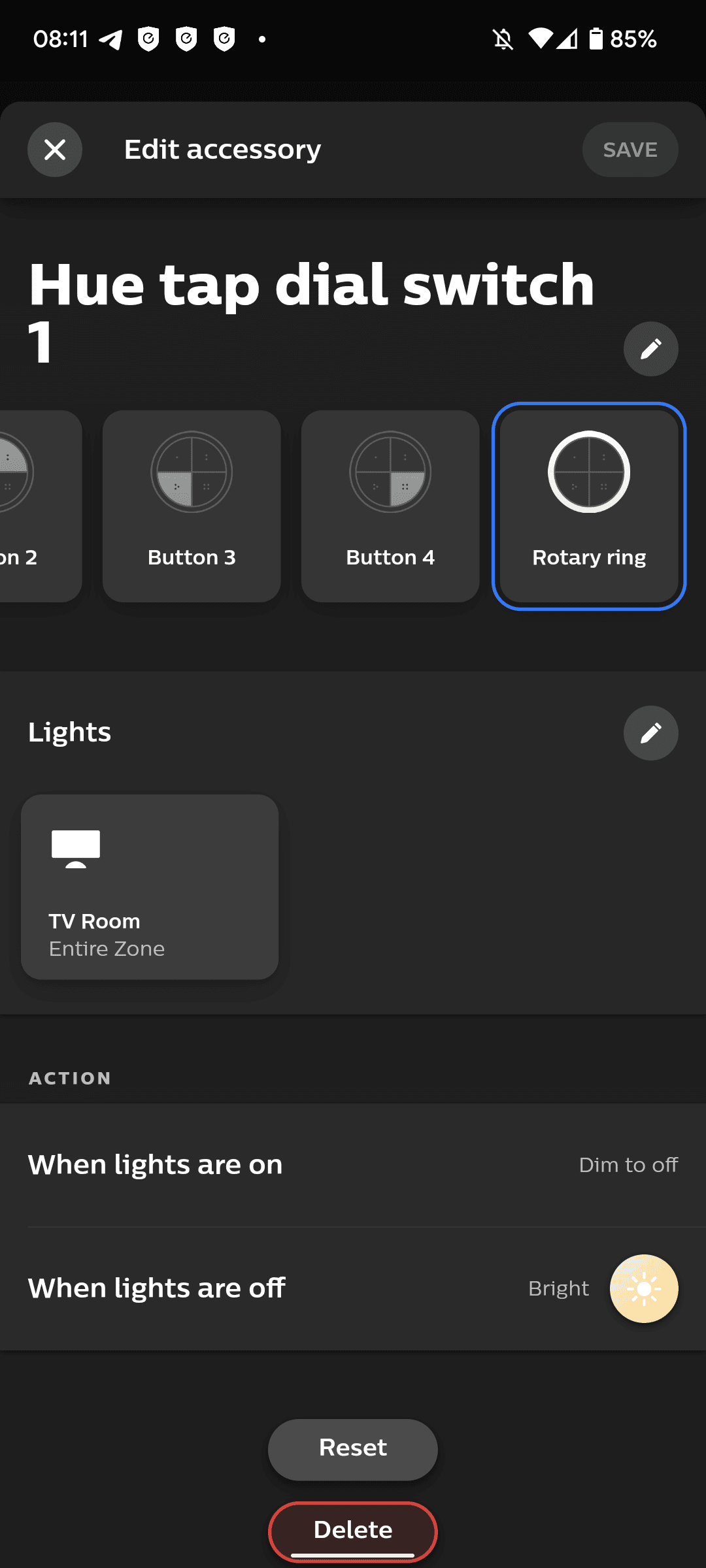Tap the SAVE button
The image size is (706, 1568).
630,150
